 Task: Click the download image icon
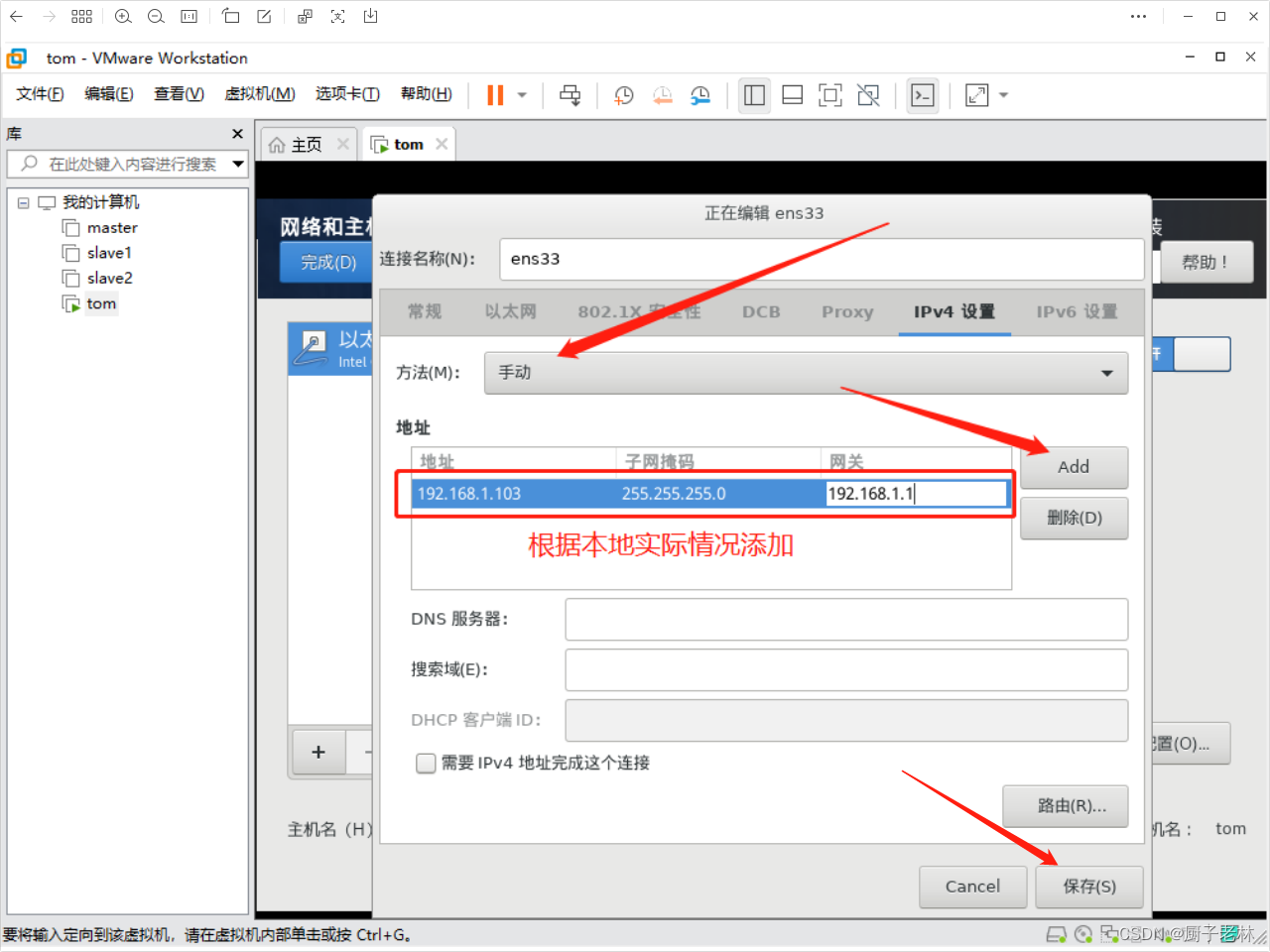click(x=371, y=17)
